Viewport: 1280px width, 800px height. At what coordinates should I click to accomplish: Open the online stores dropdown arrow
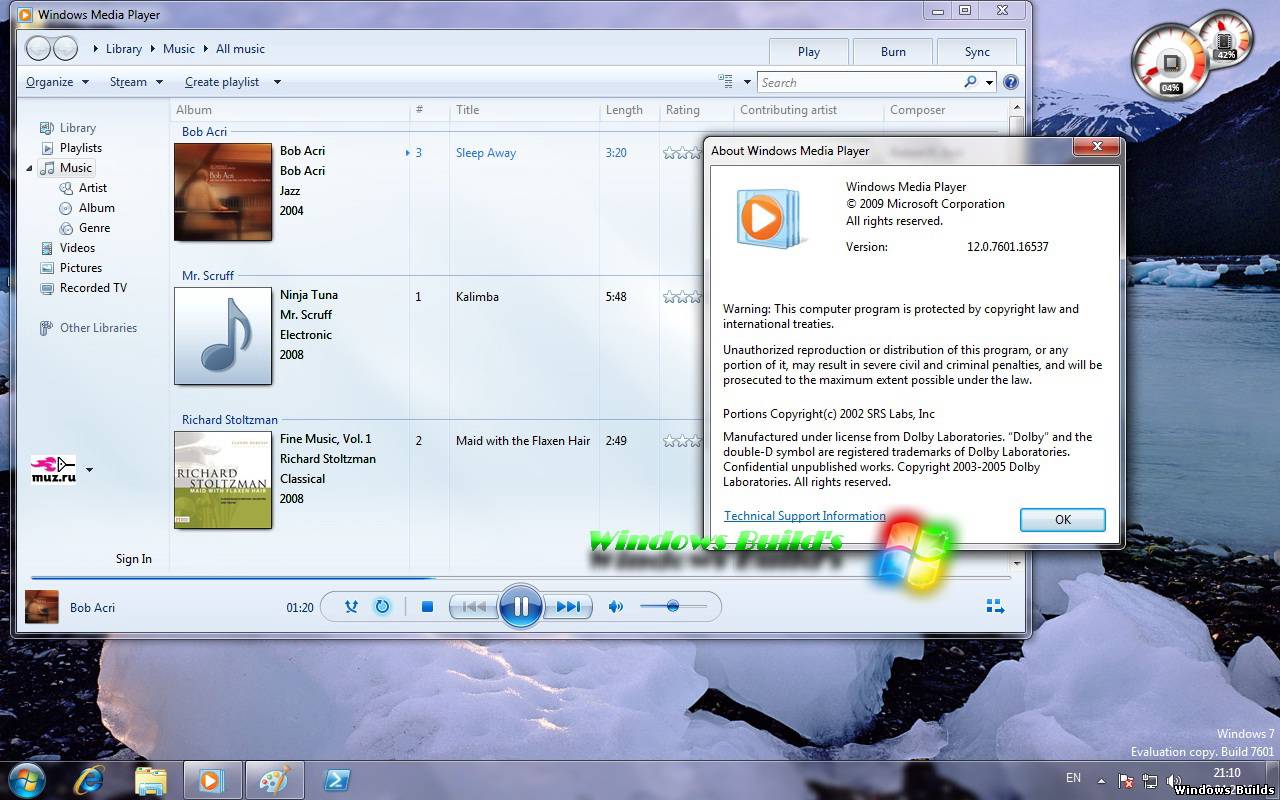click(89, 469)
